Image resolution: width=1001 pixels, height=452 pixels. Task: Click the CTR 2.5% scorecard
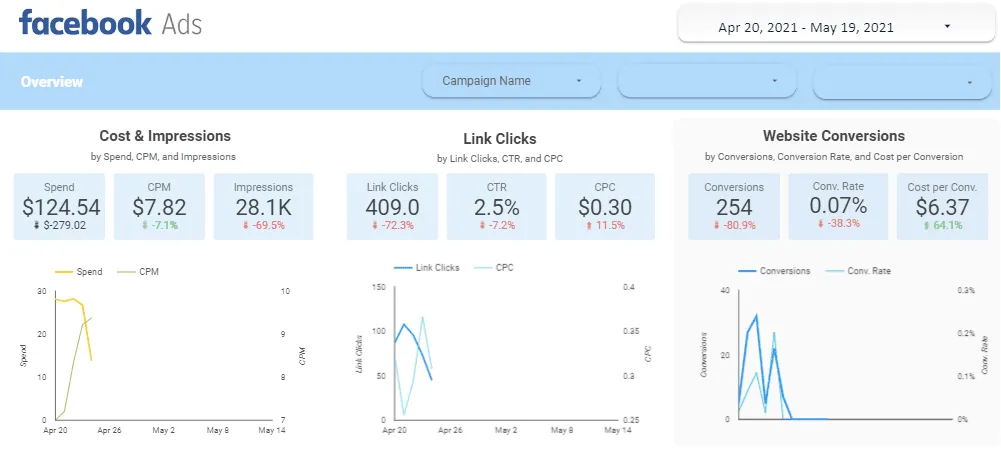[x=496, y=207]
